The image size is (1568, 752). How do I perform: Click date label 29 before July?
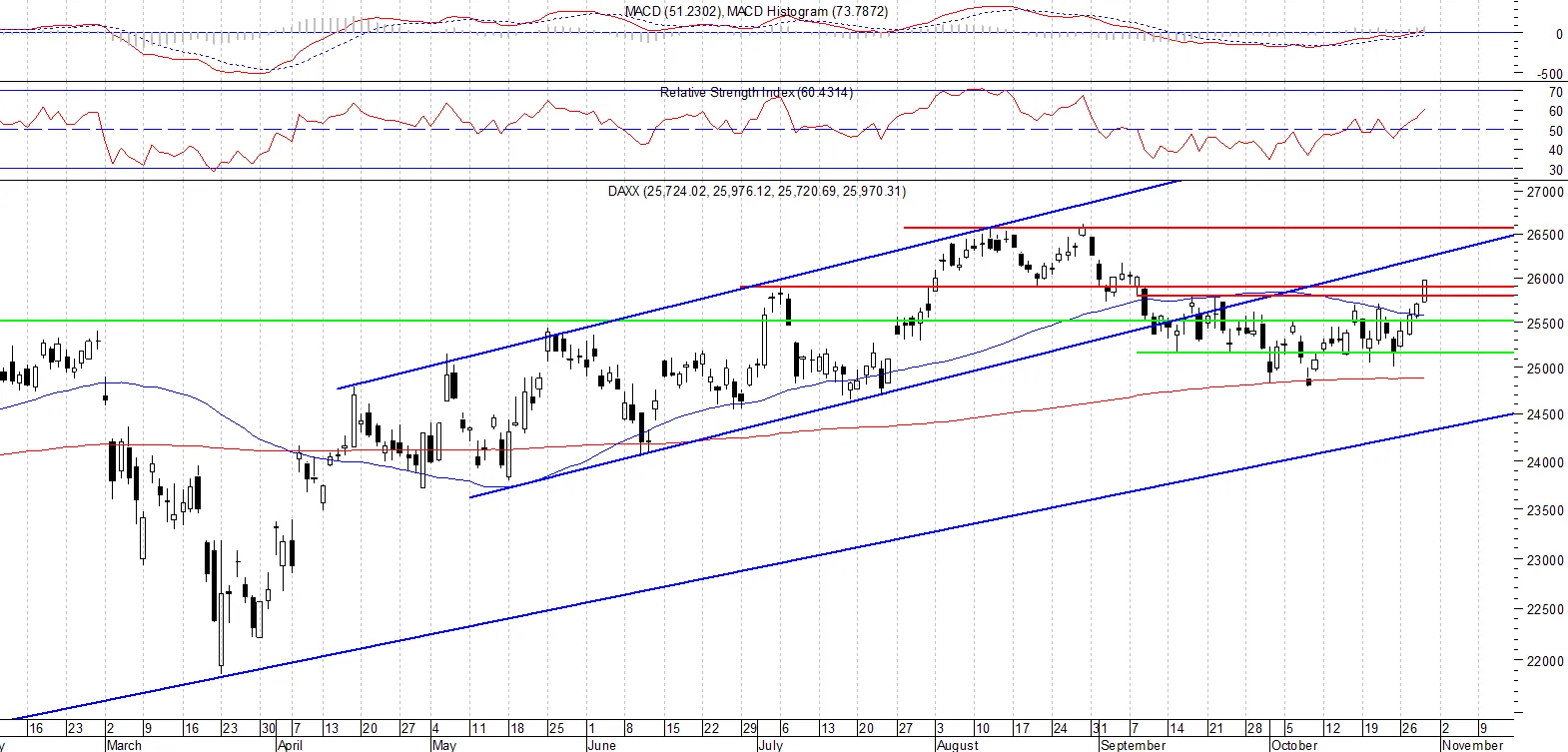(x=749, y=729)
